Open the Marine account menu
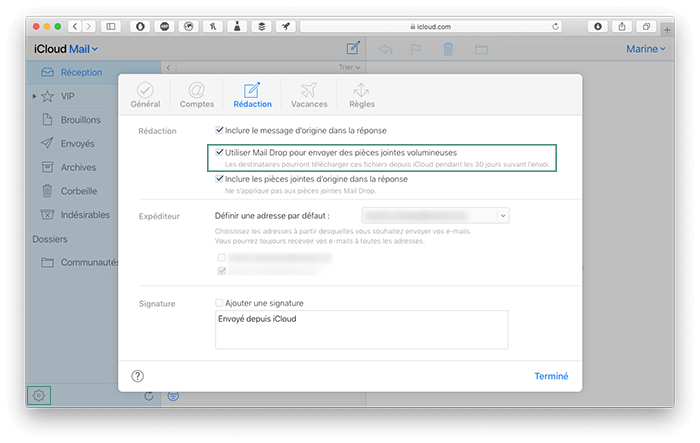Screen dimensions: 700x443 pyautogui.click(x=642, y=48)
